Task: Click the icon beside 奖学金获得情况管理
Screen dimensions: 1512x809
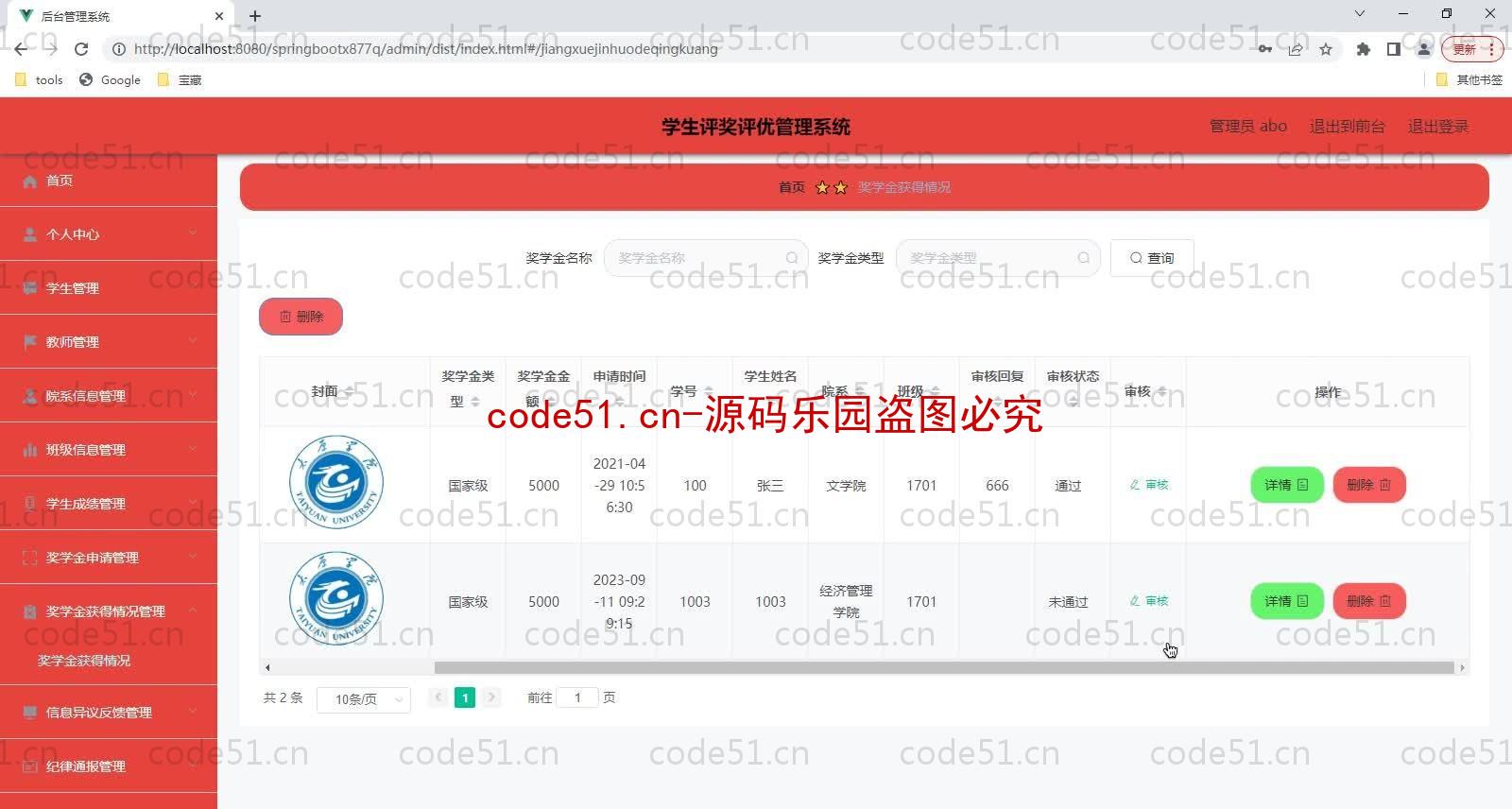Action: pos(30,611)
